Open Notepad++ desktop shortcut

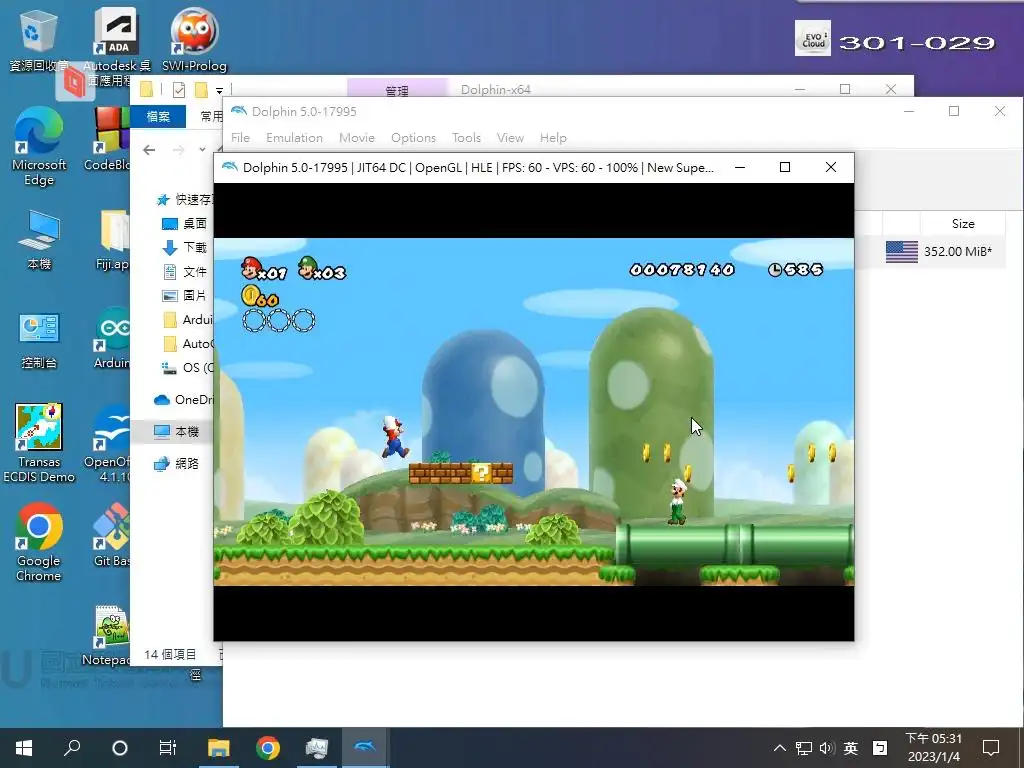pos(108,635)
